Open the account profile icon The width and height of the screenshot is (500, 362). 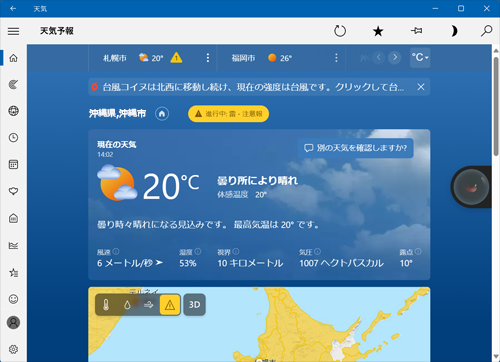(13, 322)
